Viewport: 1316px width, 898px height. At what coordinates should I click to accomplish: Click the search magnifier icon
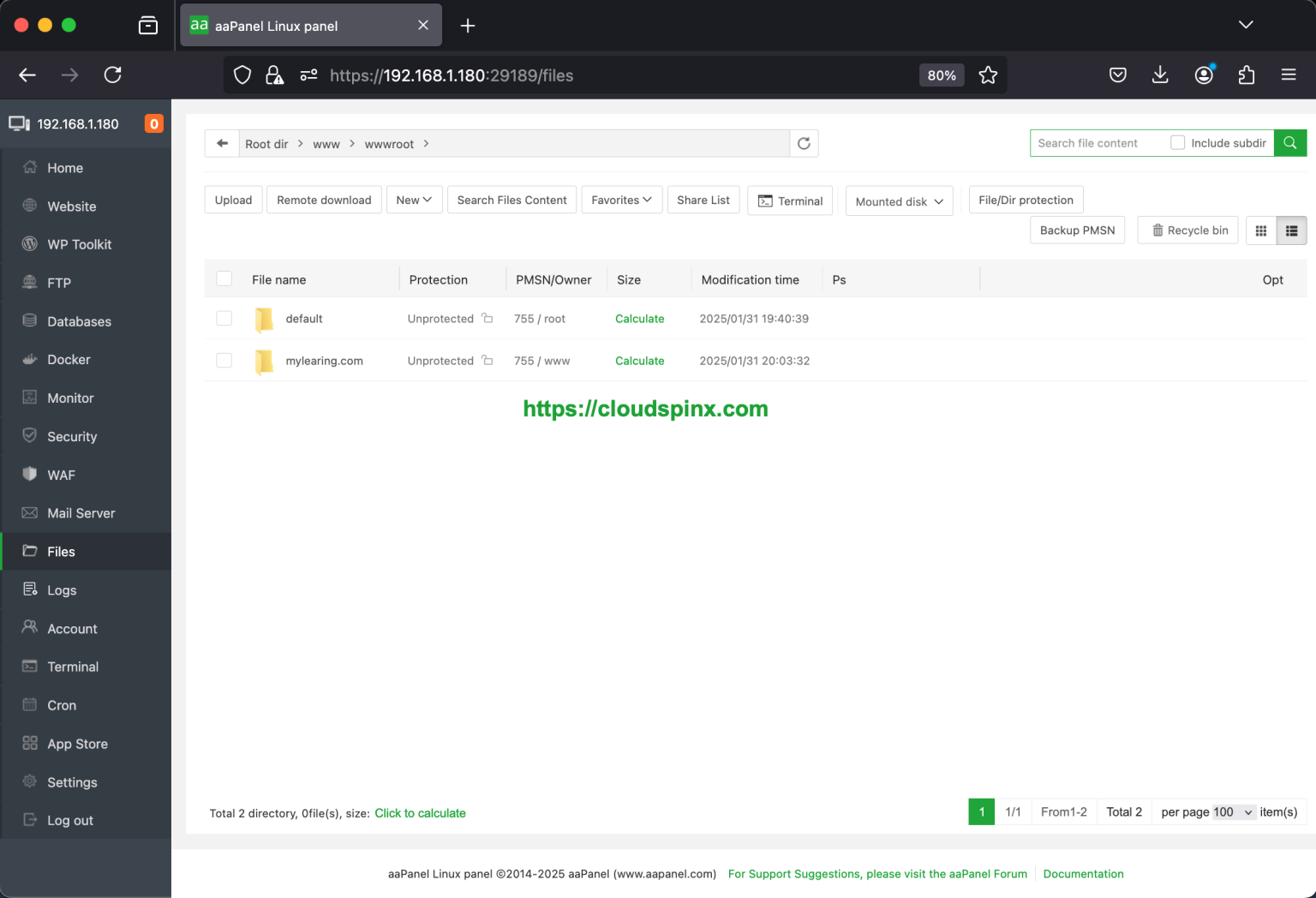coord(1290,142)
